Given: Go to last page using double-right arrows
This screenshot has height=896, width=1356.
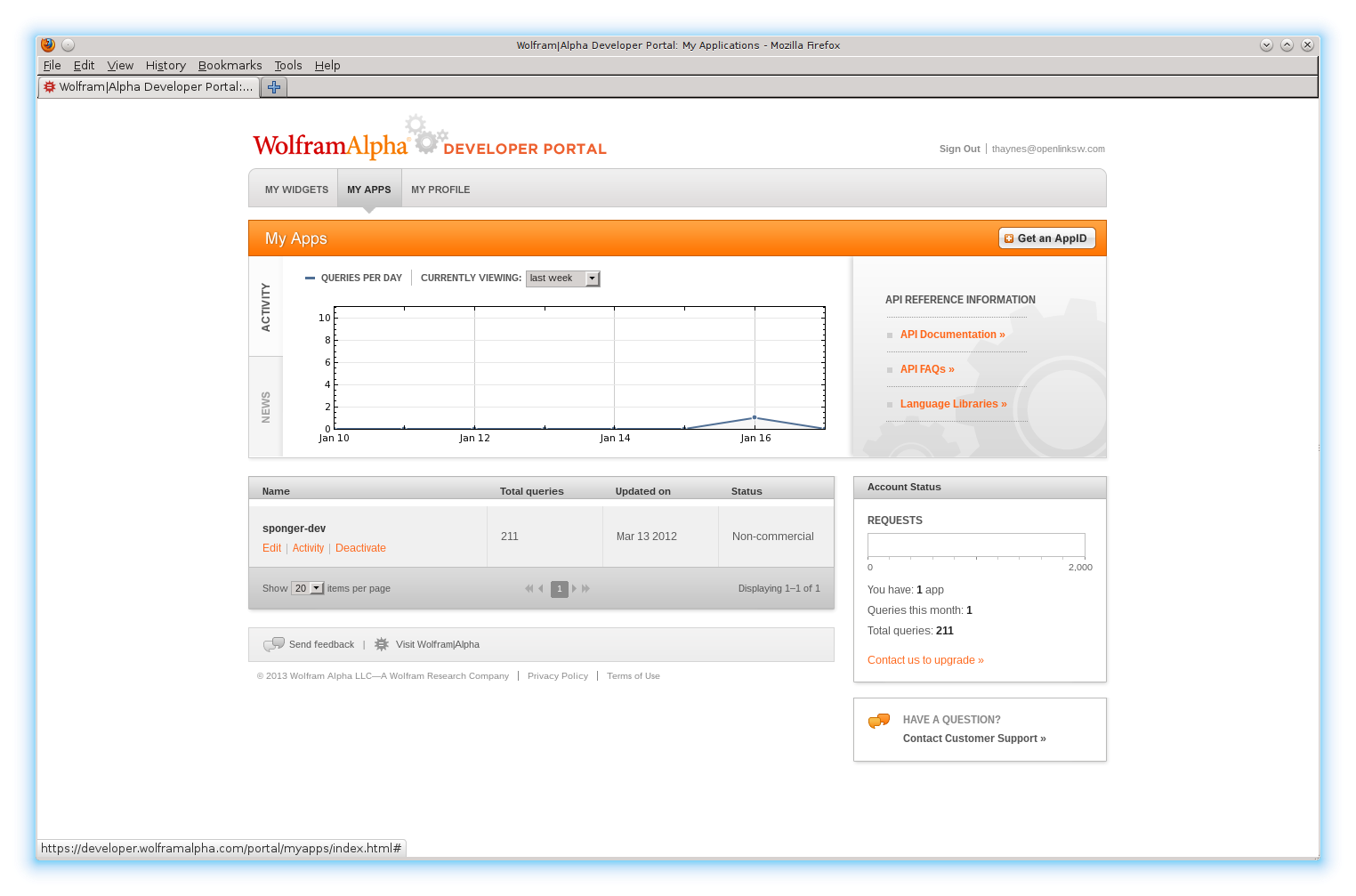Looking at the screenshot, I should 585,588.
